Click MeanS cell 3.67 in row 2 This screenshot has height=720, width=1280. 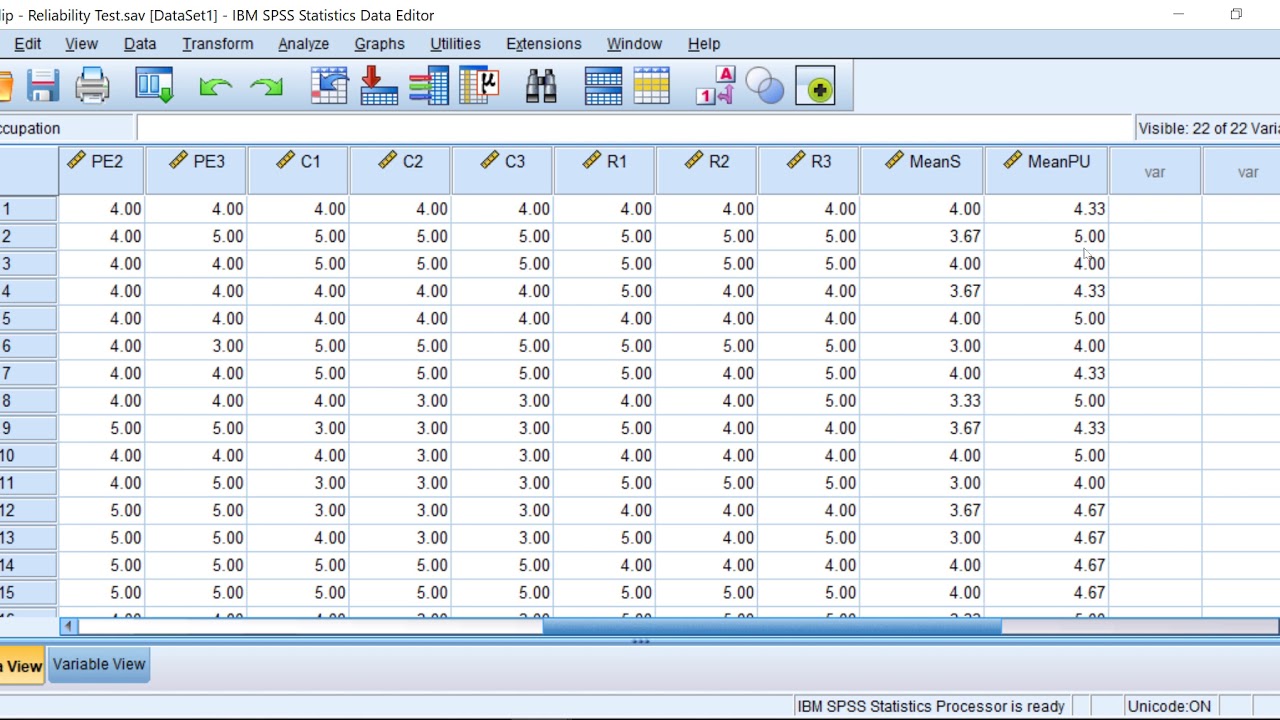[922, 237]
